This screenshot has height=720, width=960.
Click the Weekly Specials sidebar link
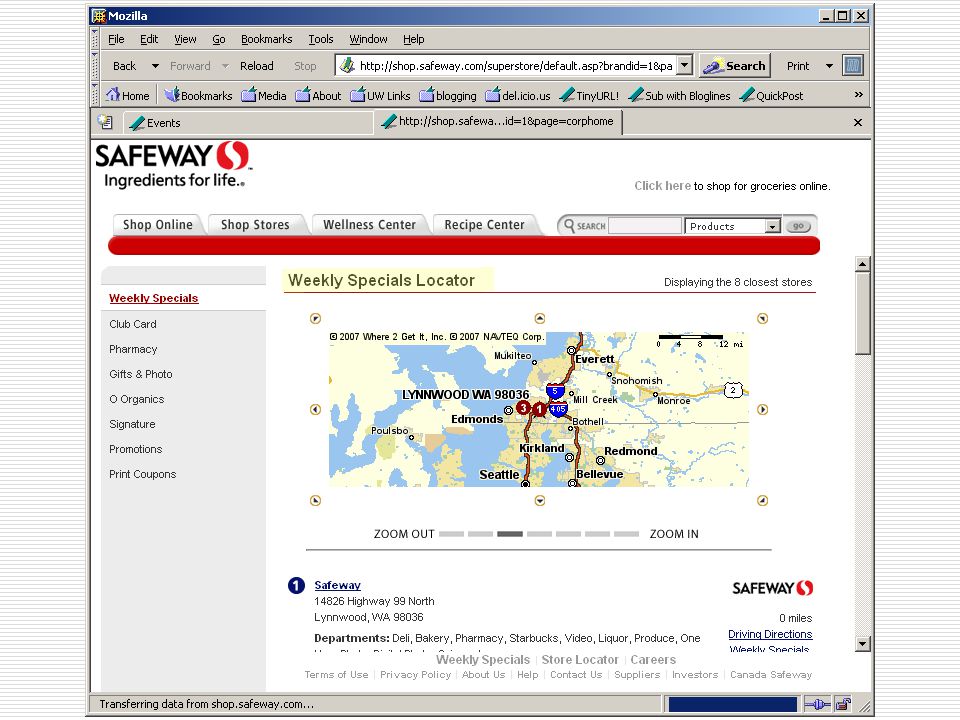154,298
